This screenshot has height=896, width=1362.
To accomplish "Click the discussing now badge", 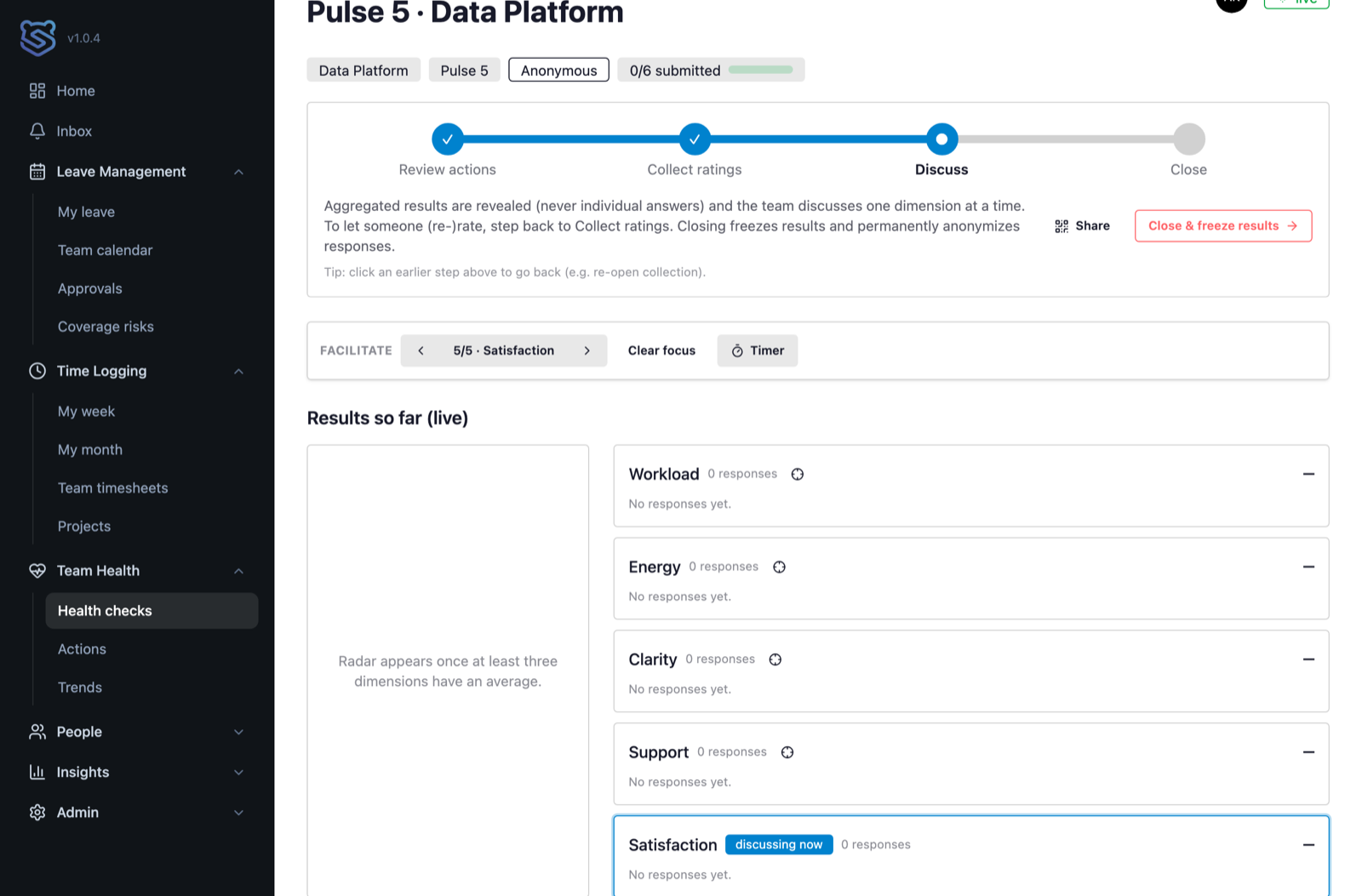I will coord(779,845).
